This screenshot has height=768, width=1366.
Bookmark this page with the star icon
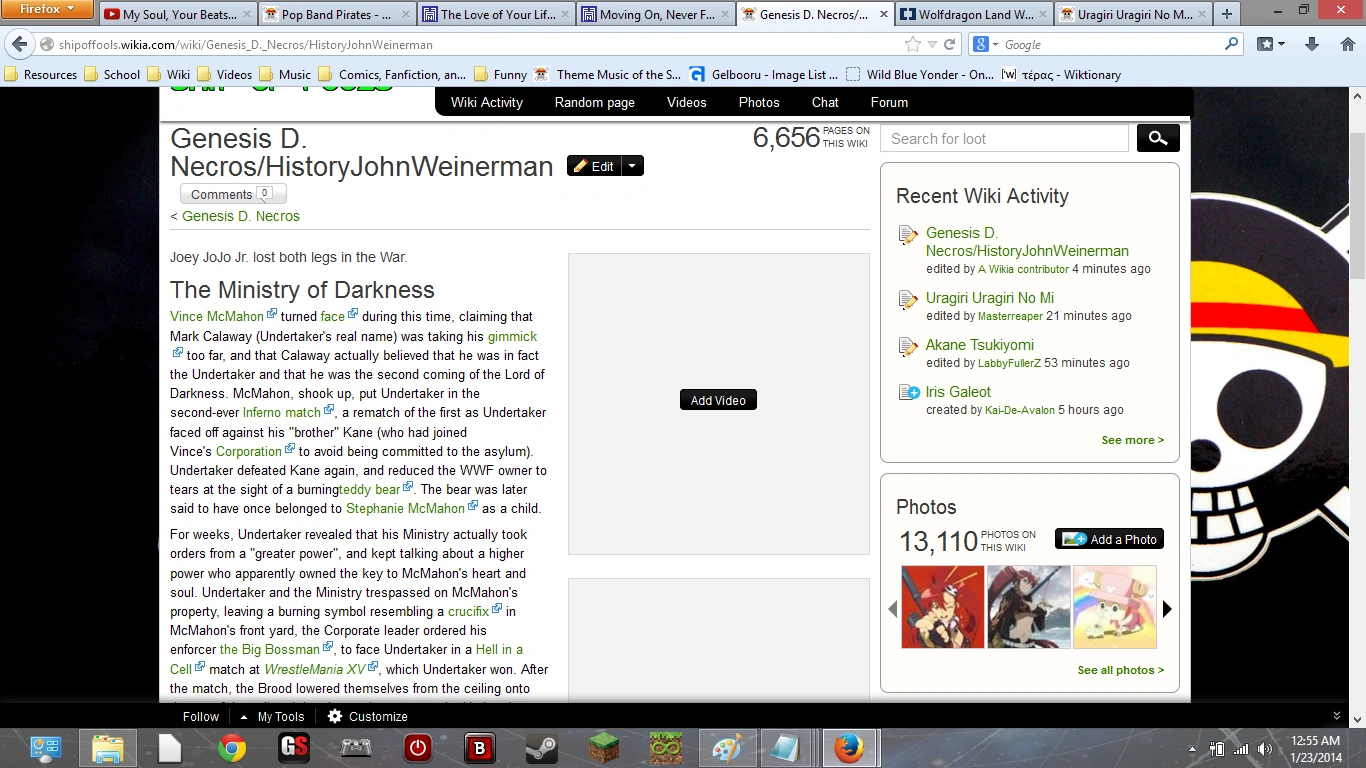pyautogui.click(x=912, y=45)
